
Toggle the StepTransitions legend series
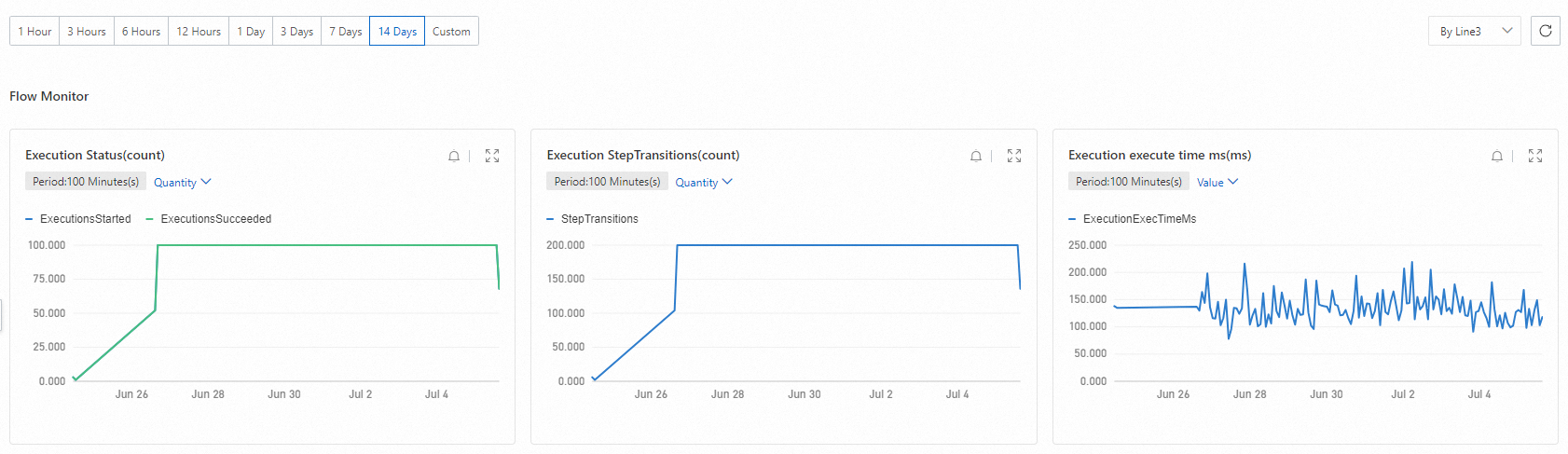tap(599, 219)
